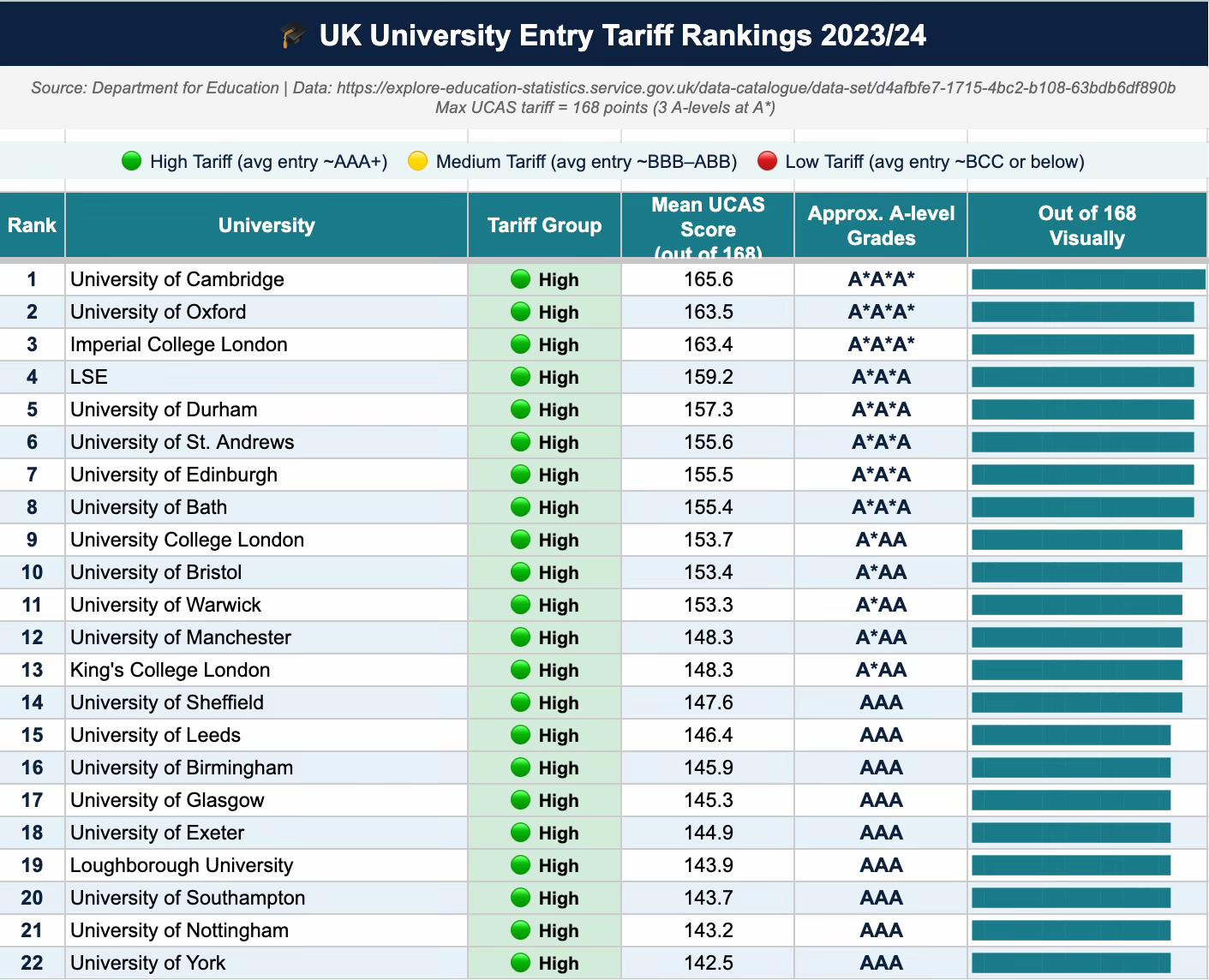Click the 'University of Oxford' cell
Screen dimensions: 1209x980
[266, 312]
